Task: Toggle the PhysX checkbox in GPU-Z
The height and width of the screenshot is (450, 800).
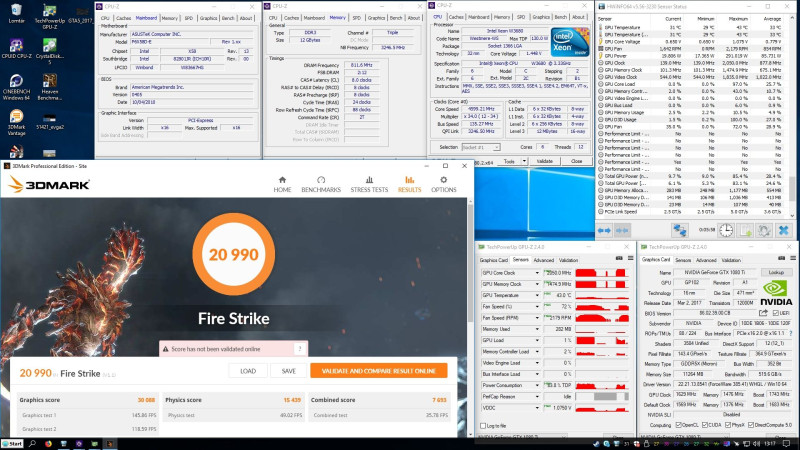Action: 729,424
